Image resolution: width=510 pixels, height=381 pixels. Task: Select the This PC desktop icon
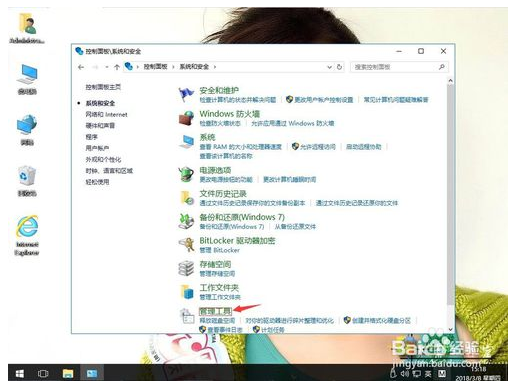[x=27, y=79]
